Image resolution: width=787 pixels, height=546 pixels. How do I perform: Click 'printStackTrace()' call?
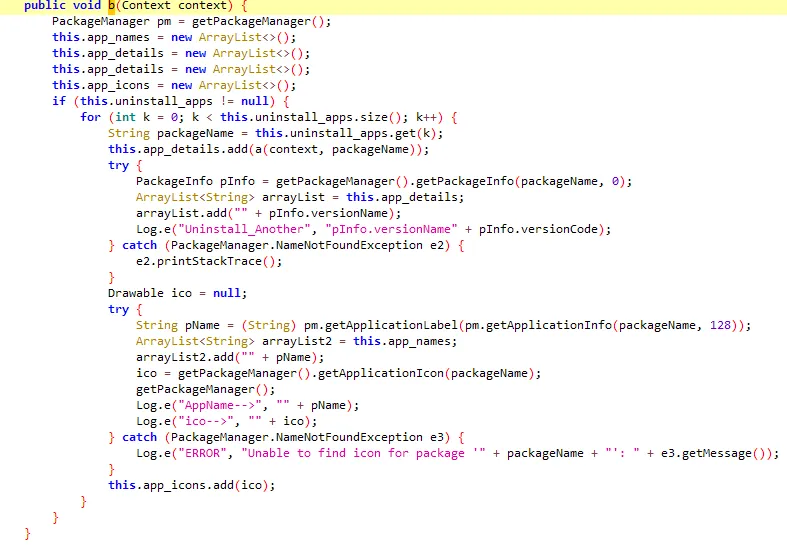216,262
